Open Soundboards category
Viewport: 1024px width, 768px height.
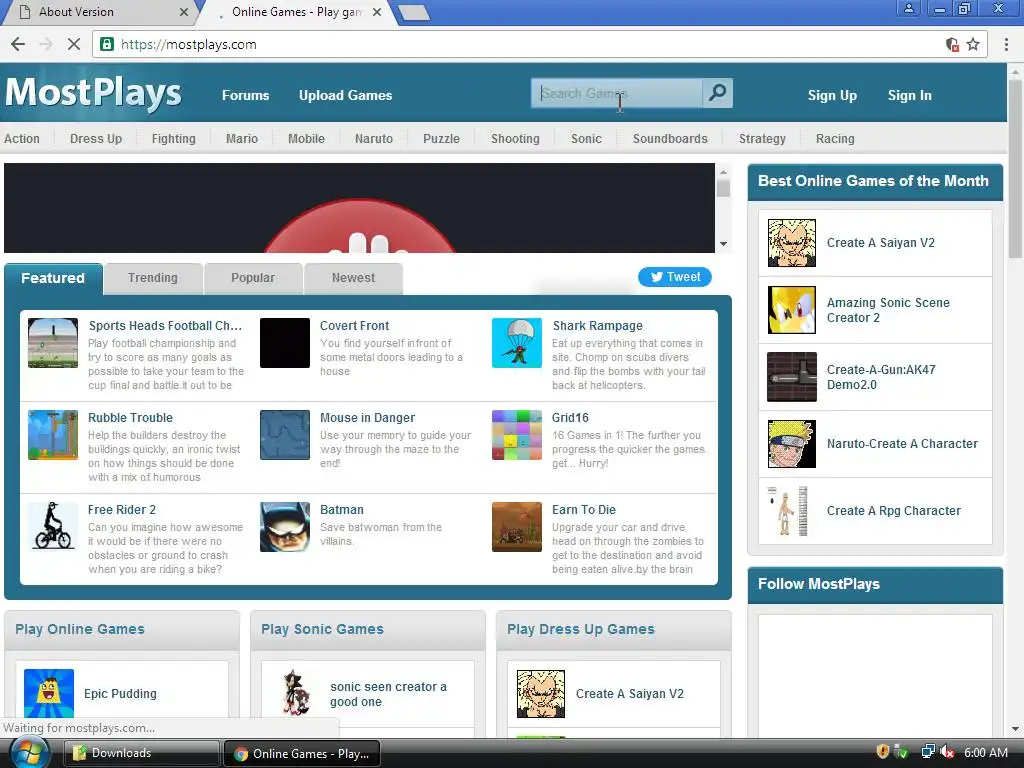(670, 138)
